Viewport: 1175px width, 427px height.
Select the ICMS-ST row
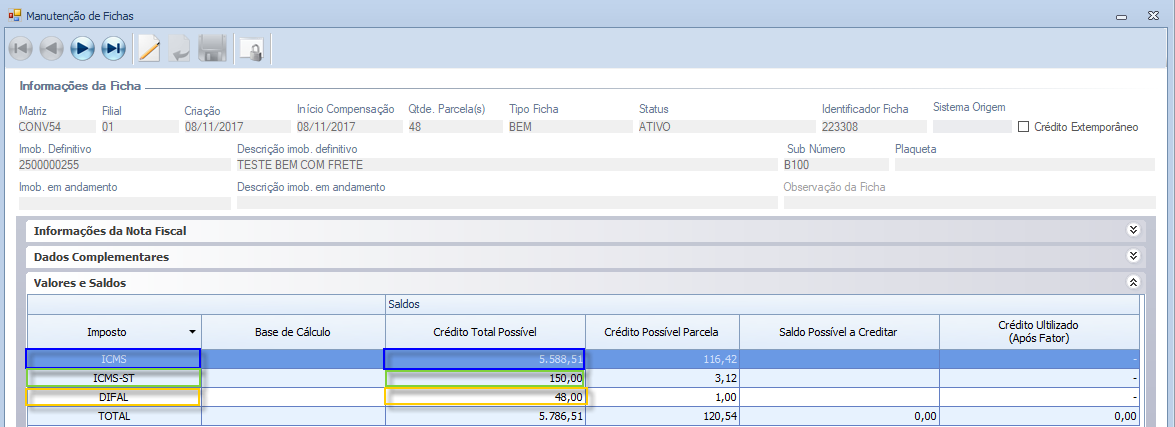tap(114, 378)
